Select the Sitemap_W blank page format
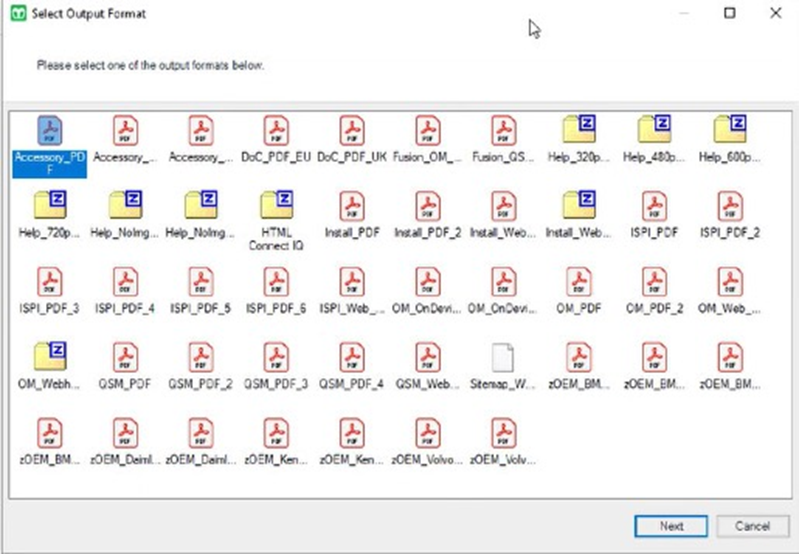 click(503, 365)
